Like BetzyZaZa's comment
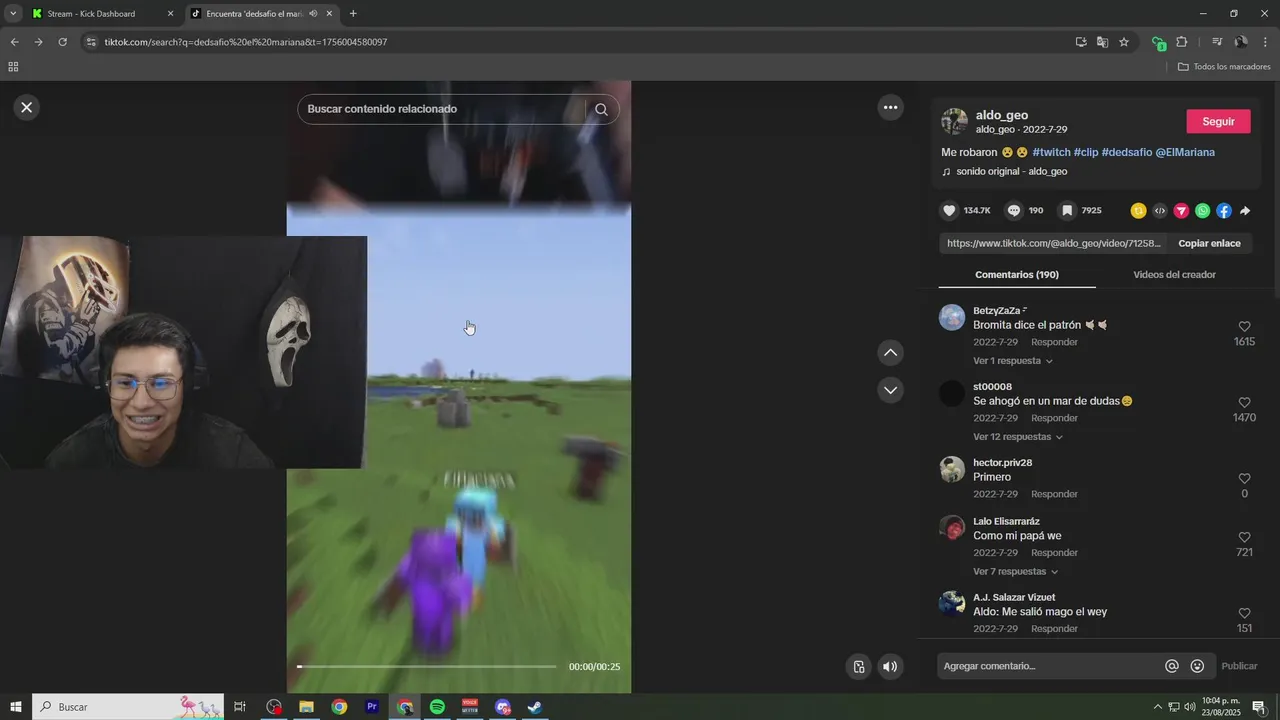The image size is (1280, 720). point(1244,327)
